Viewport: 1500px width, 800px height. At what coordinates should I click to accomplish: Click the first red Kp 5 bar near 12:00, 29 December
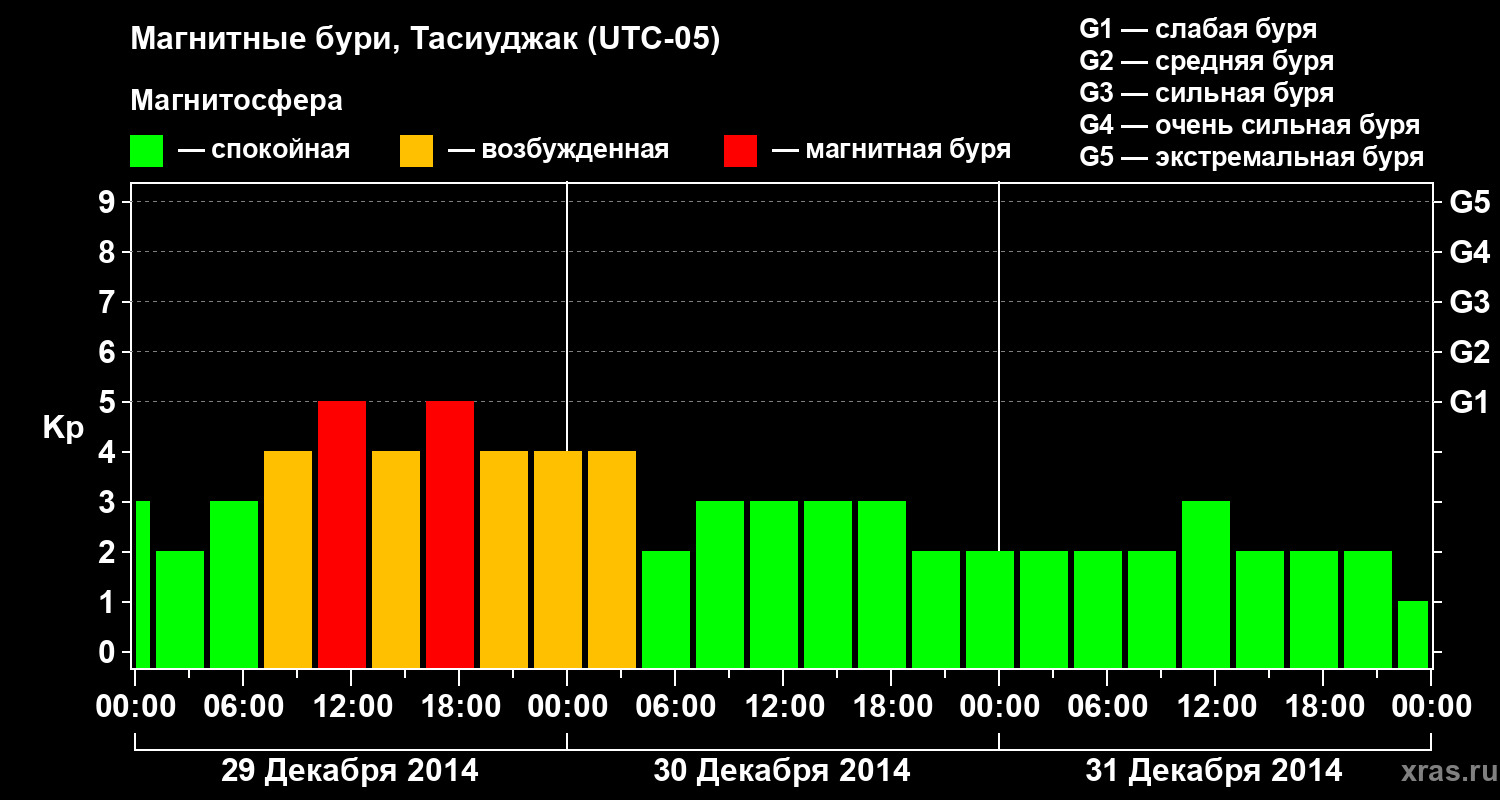(x=342, y=534)
